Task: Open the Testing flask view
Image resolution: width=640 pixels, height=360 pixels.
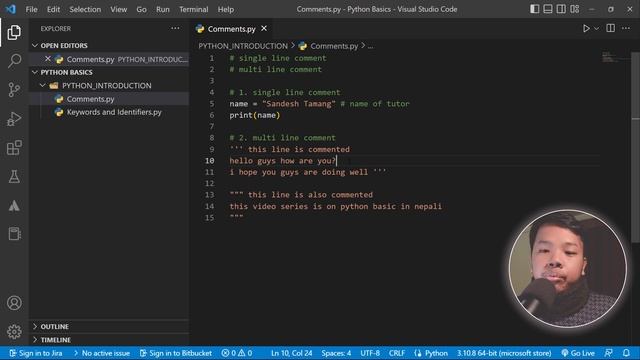Action: [x=14, y=176]
